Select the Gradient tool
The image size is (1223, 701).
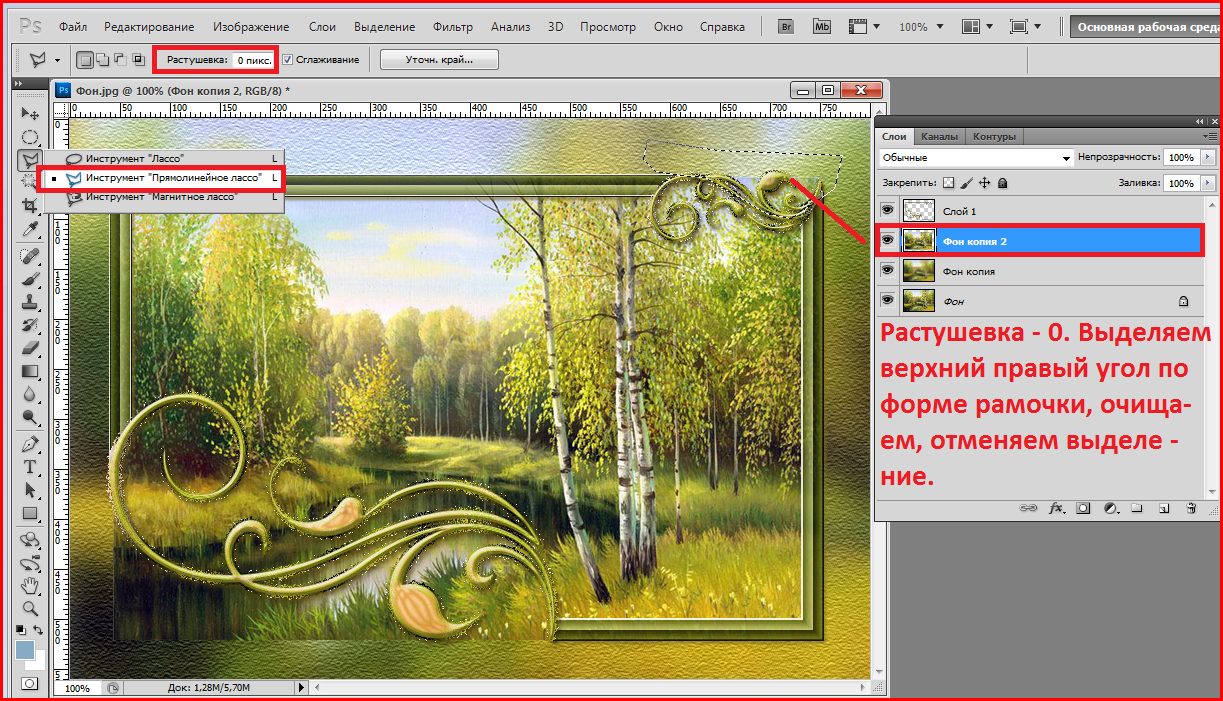[x=30, y=371]
